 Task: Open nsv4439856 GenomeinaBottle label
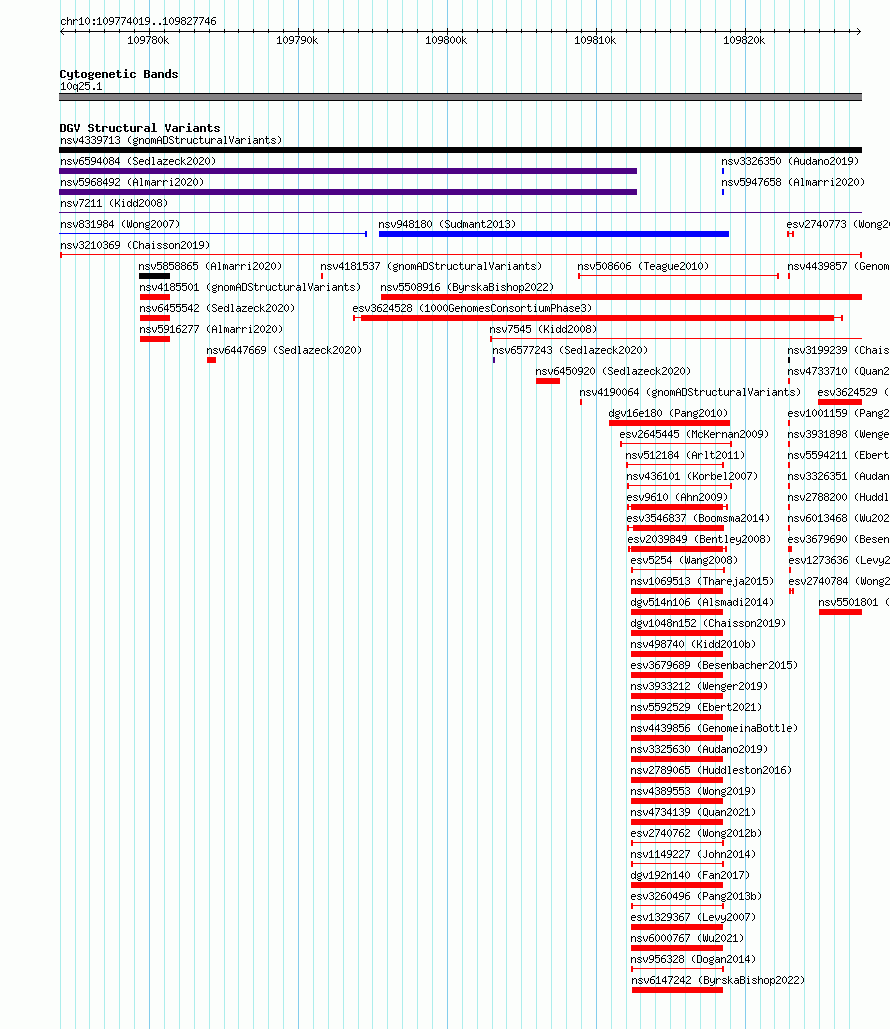(x=714, y=728)
